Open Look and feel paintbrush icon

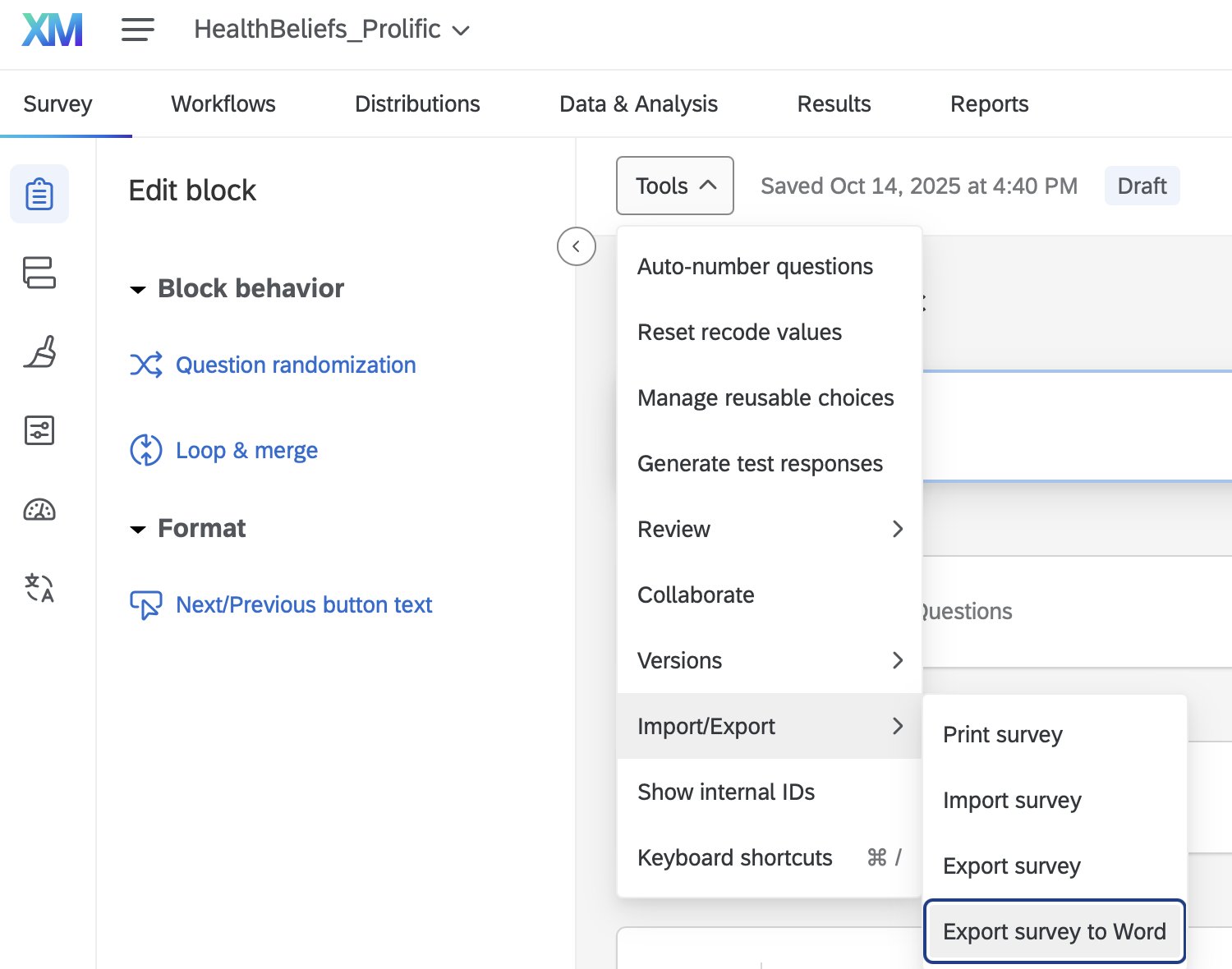point(39,351)
